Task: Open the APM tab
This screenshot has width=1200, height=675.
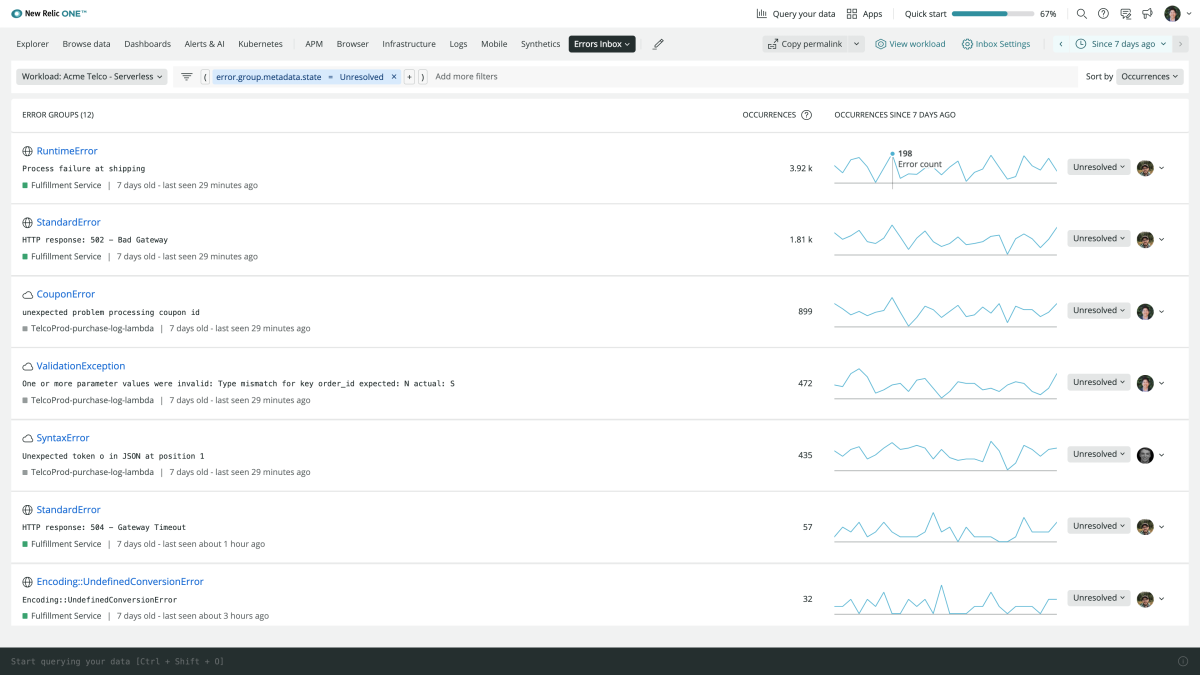Action: pyautogui.click(x=314, y=44)
